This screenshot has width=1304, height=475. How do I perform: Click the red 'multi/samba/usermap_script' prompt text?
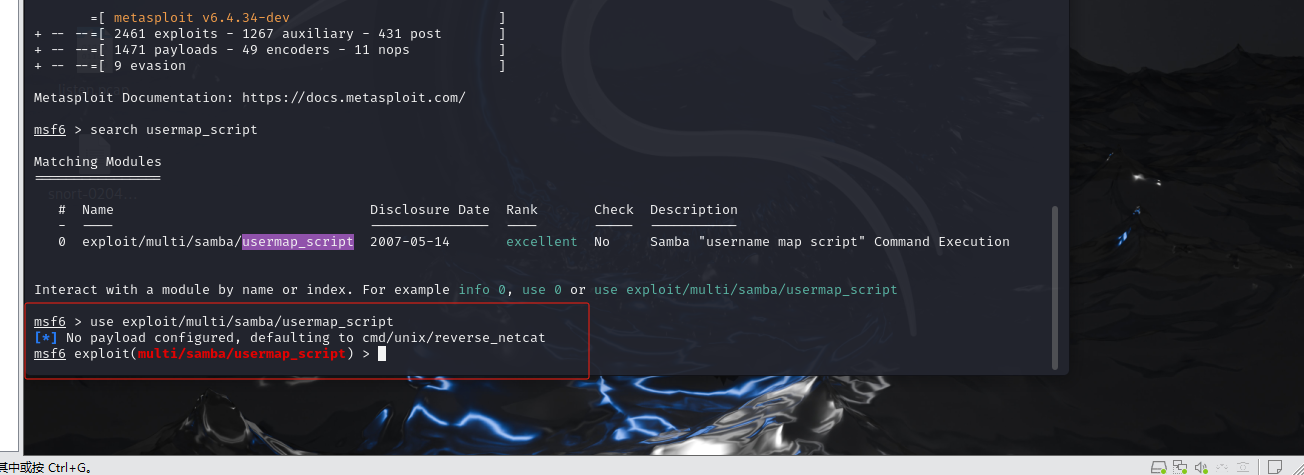pos(242,354)
